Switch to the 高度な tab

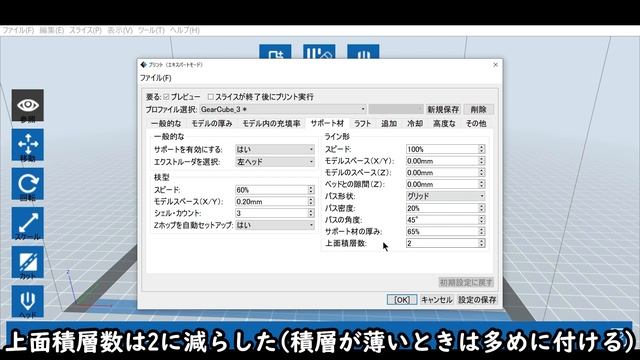[x=444, y=123]
